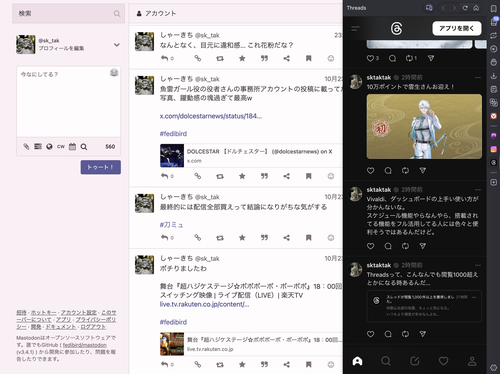Open more options for 10万ポイント post

point(478,77)
